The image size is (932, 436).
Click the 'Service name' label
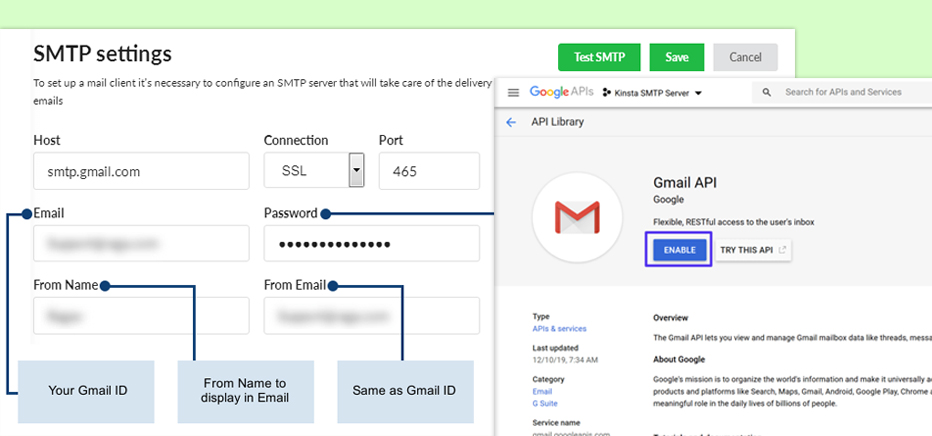(556, 423)
